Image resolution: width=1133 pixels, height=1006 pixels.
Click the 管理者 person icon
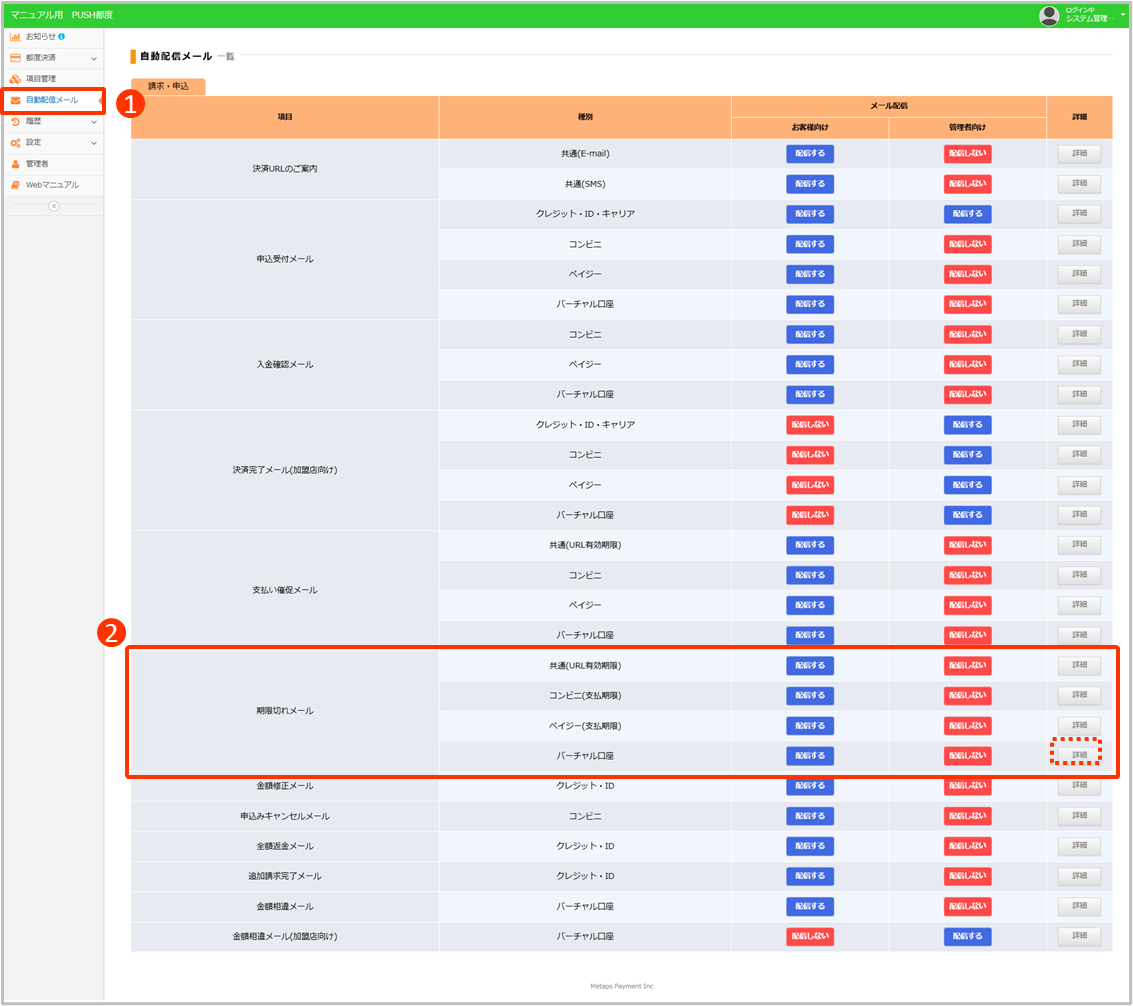[x=15, y=164]
